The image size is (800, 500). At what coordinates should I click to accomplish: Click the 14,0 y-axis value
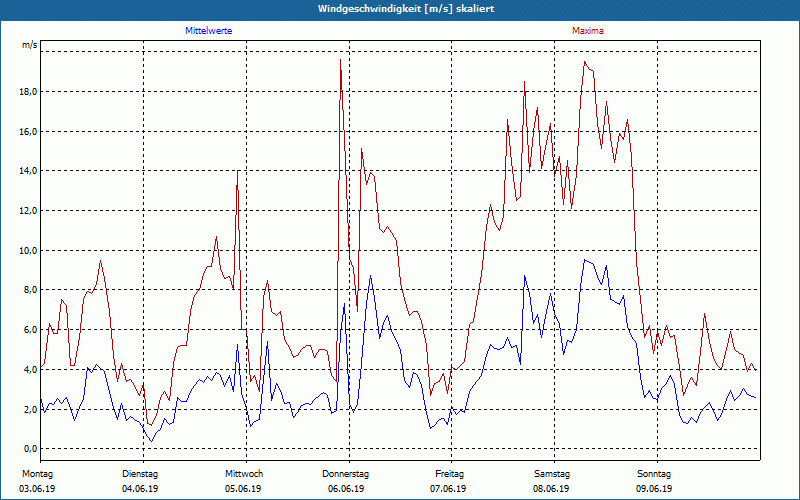29,171
